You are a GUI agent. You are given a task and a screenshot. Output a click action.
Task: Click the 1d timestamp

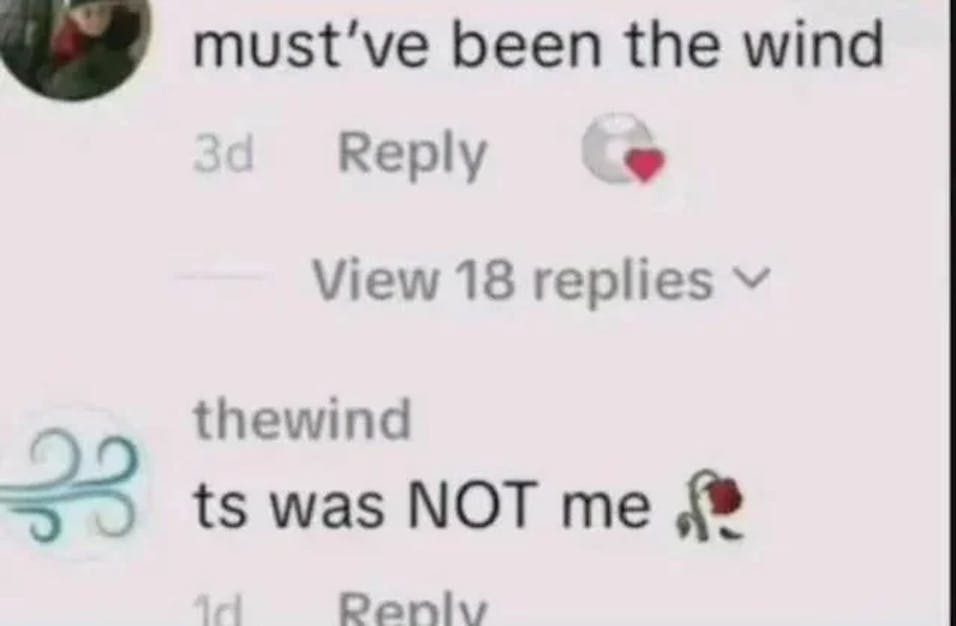pos(217,611)
